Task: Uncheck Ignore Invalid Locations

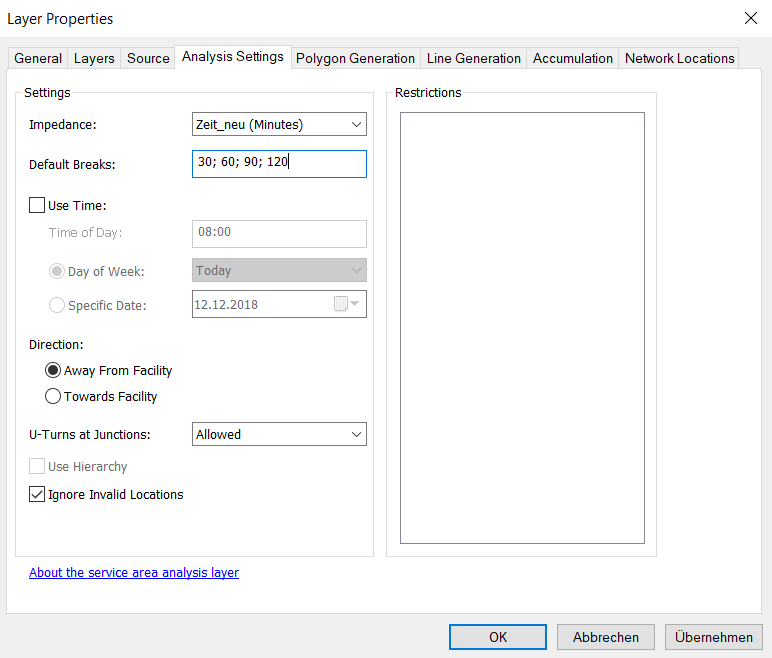Action: tap(38, 494)
